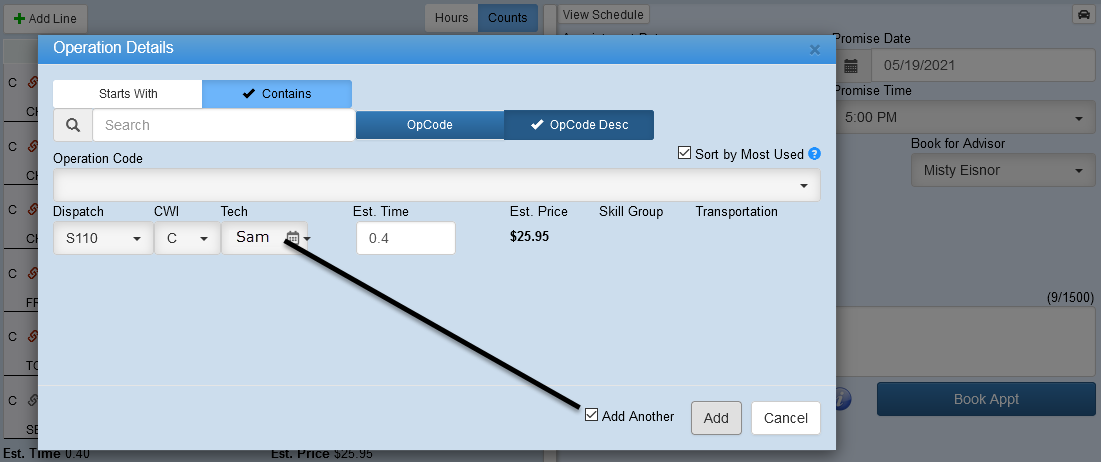Open the CWI dropdown

(187, 239)
